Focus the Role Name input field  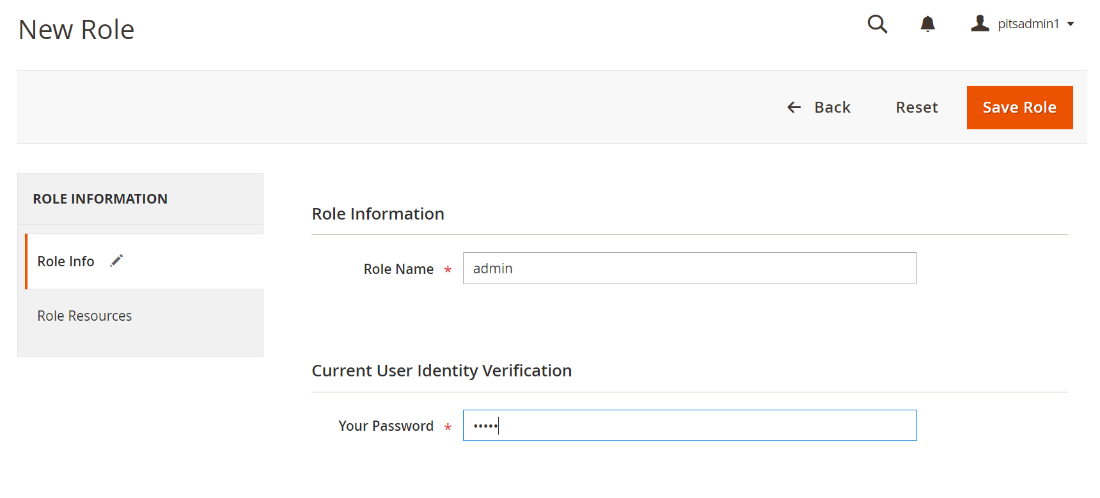click(689, 268)
